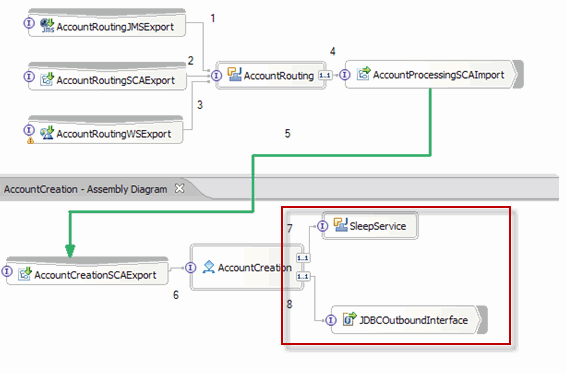Switch to AccountCreation - Assembly Diagram tab
Image resolution: width=566 pixels, height=373 pixels.
[x=86, y=189]
